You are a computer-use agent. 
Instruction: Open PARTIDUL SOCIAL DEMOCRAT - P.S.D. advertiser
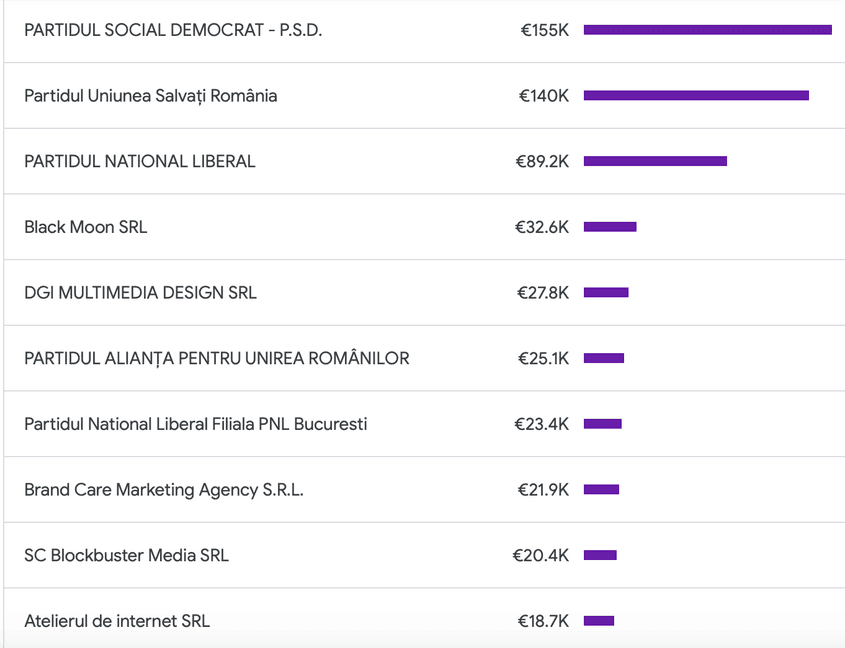(173, 30)
